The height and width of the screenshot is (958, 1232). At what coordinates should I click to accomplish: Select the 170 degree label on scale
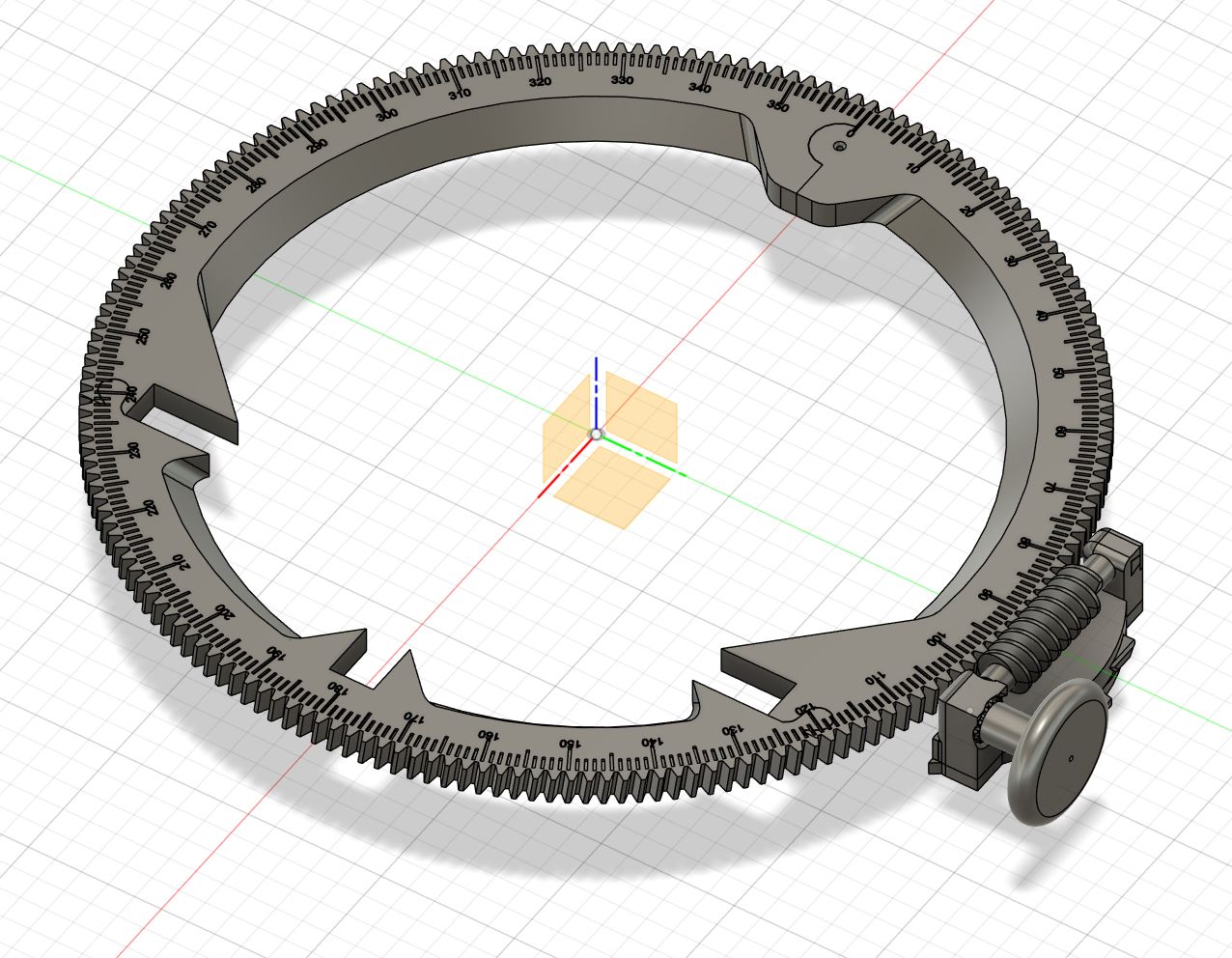point(412,718)
